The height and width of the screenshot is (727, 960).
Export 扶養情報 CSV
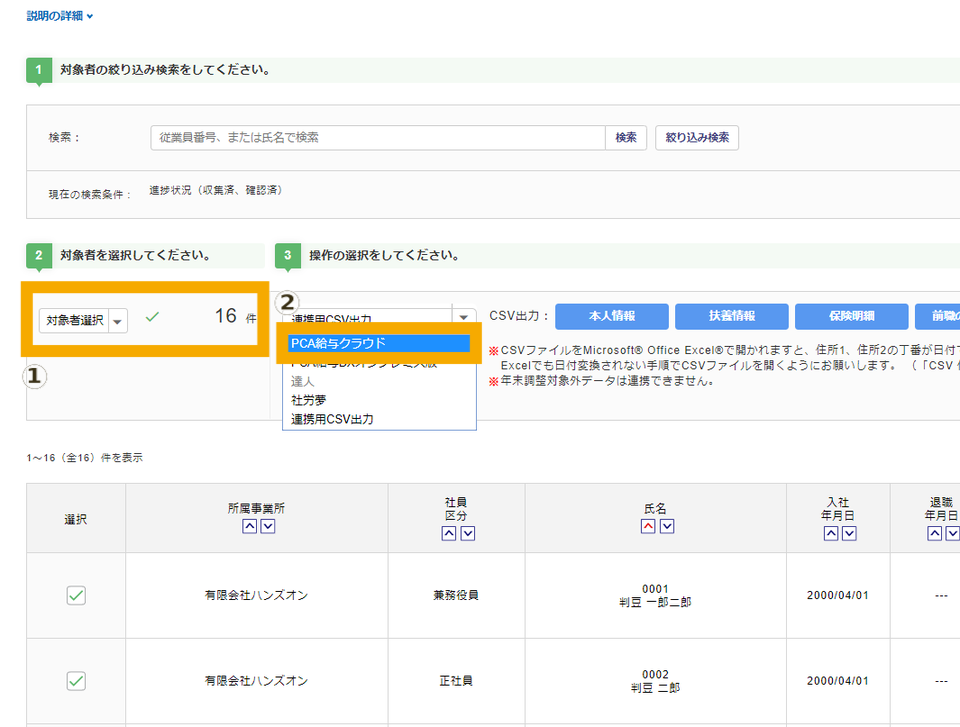coord(732,316)
